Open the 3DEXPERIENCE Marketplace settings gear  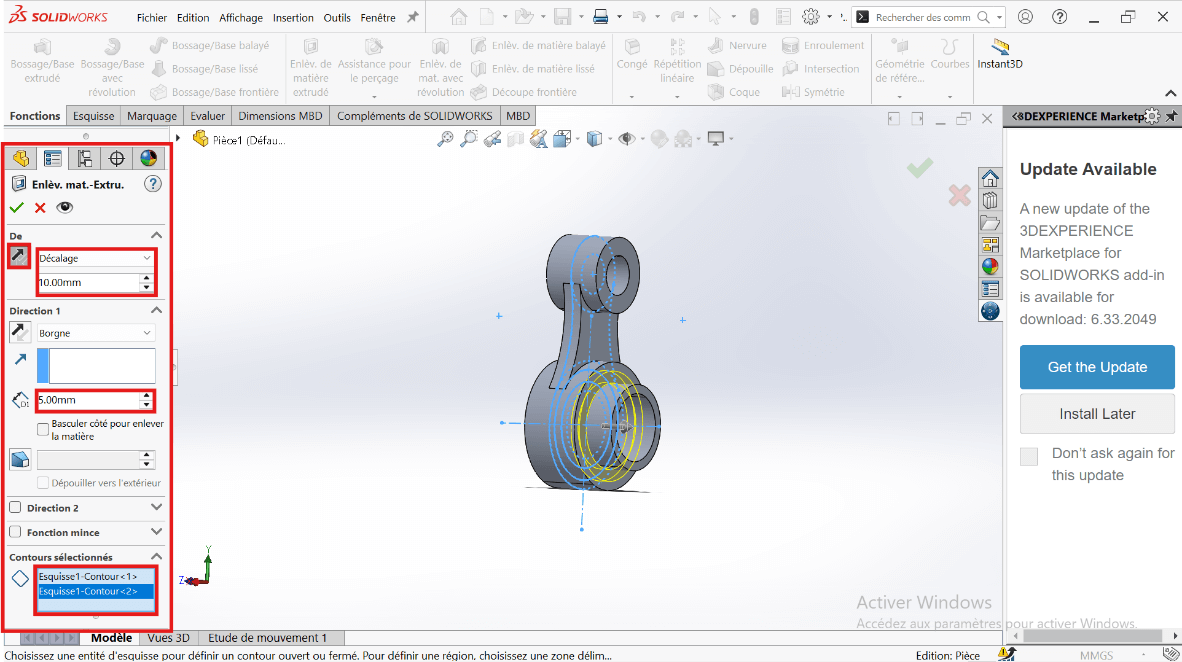click(x=1152, y=116)
